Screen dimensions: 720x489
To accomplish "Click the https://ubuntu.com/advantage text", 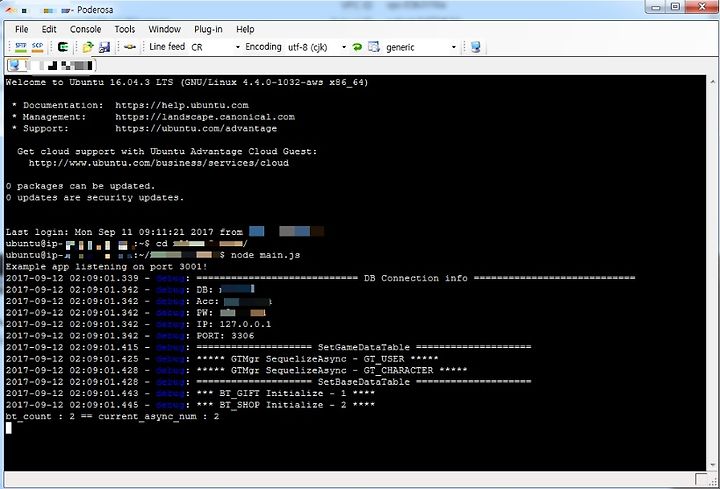I will point(196,129).
